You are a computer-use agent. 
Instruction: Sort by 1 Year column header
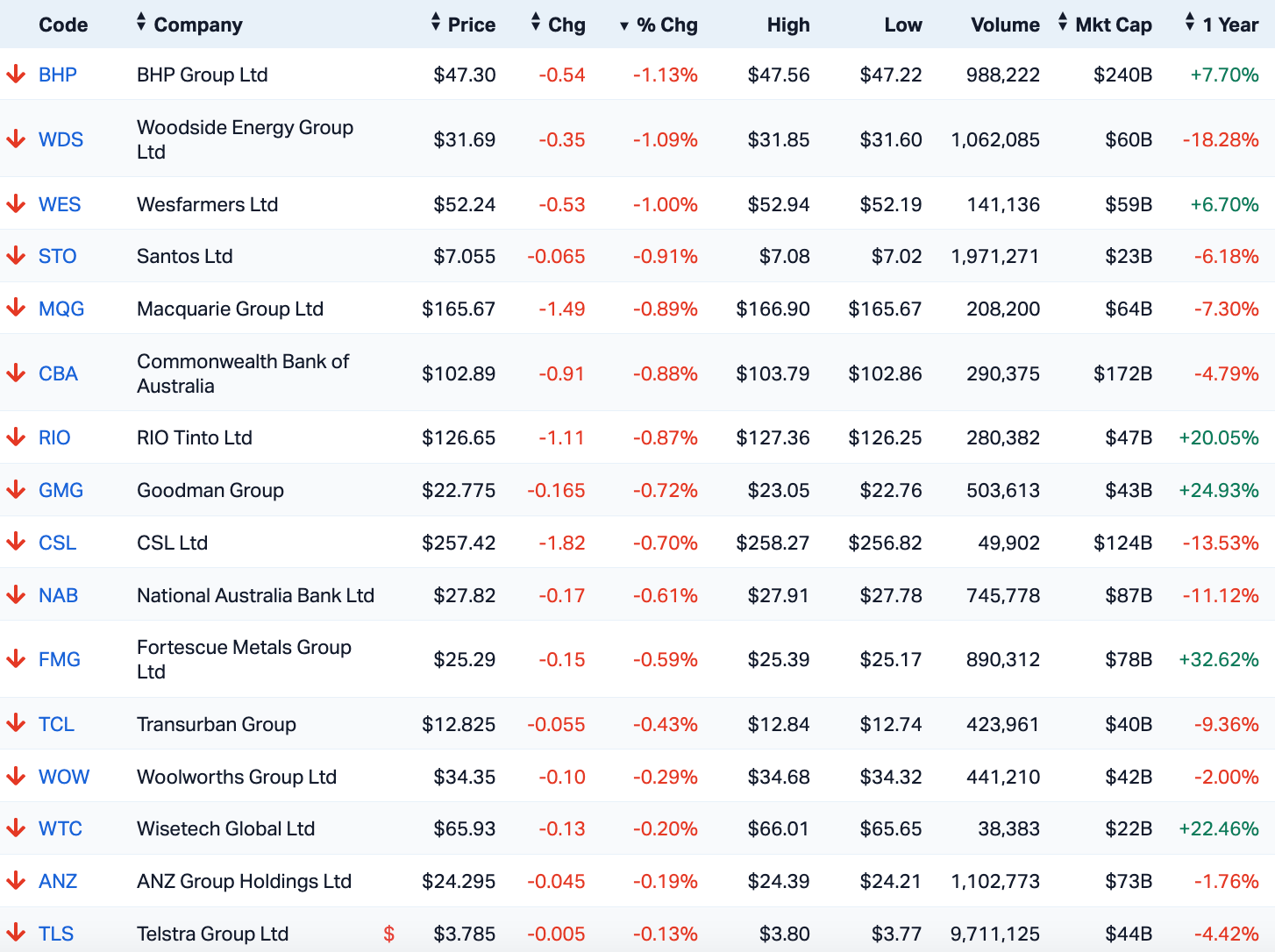pos(1222,25)
